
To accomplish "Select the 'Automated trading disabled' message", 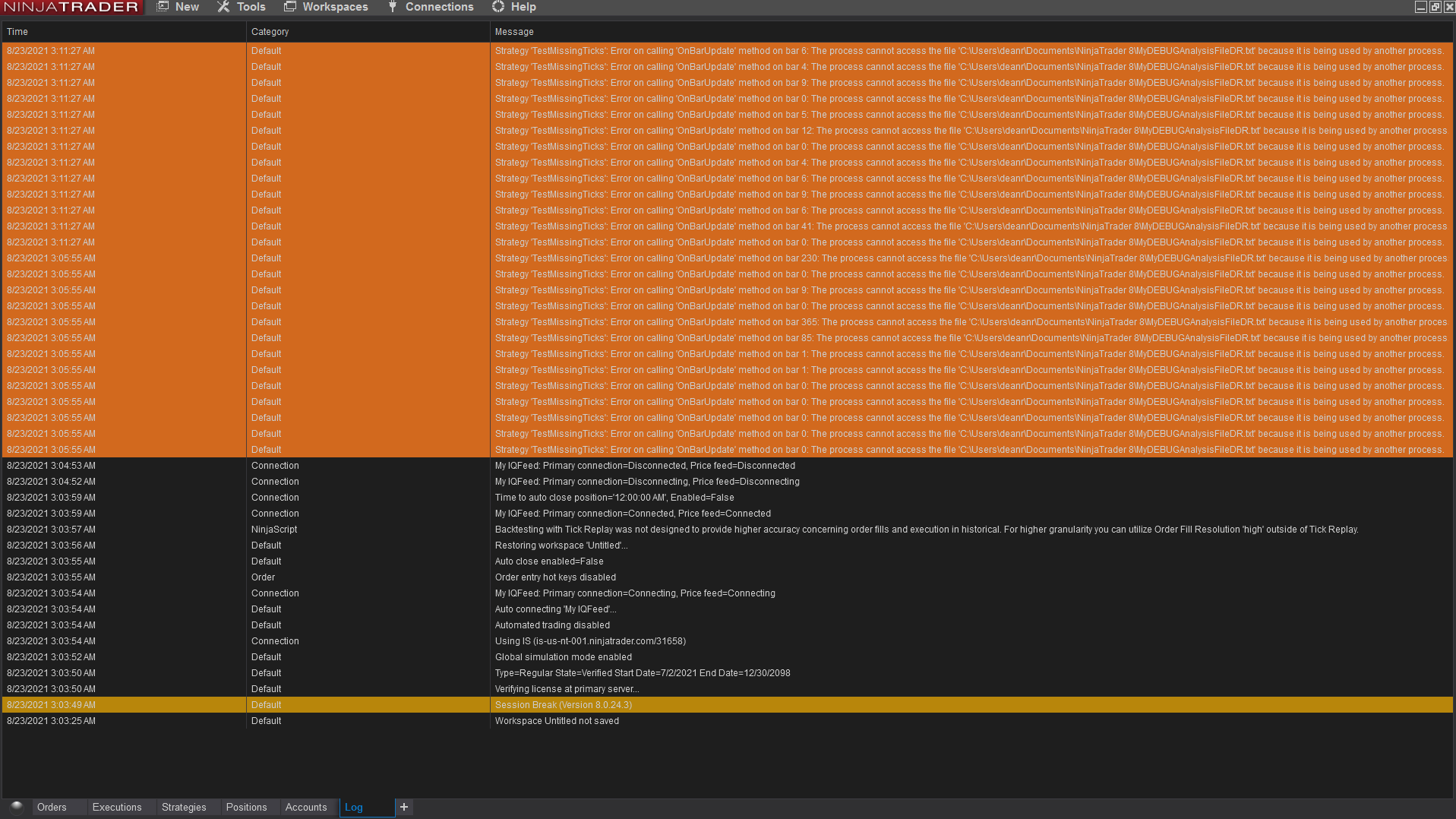I will point(552,625).
